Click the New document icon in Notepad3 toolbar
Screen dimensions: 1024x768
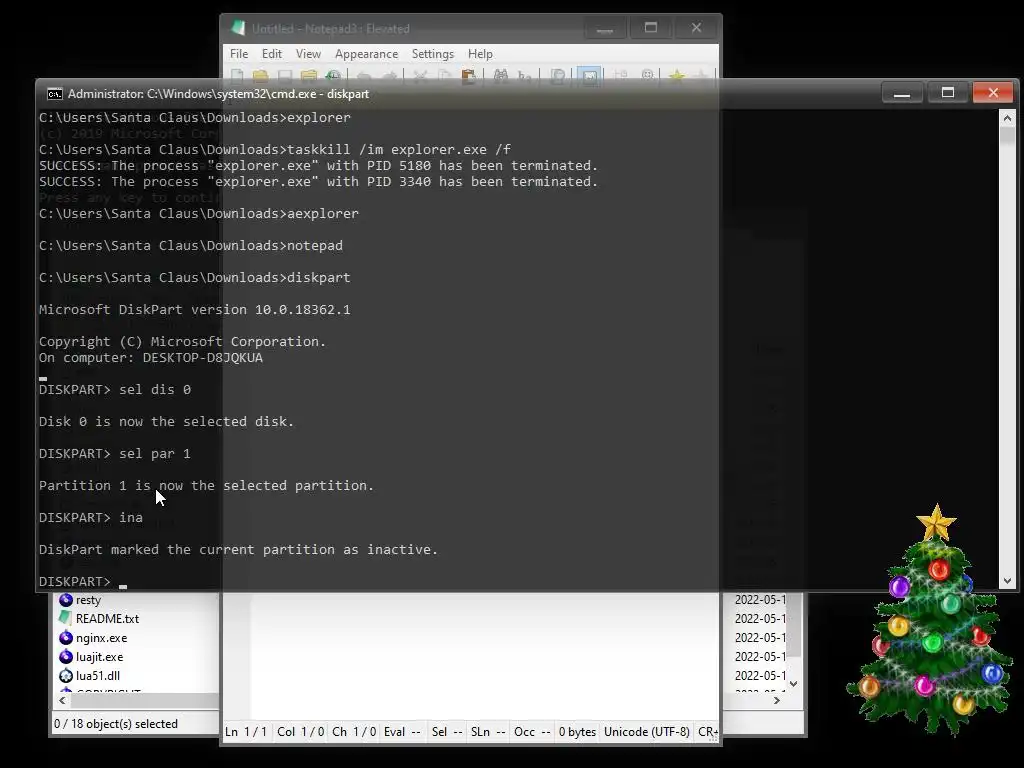pos(237,76)
